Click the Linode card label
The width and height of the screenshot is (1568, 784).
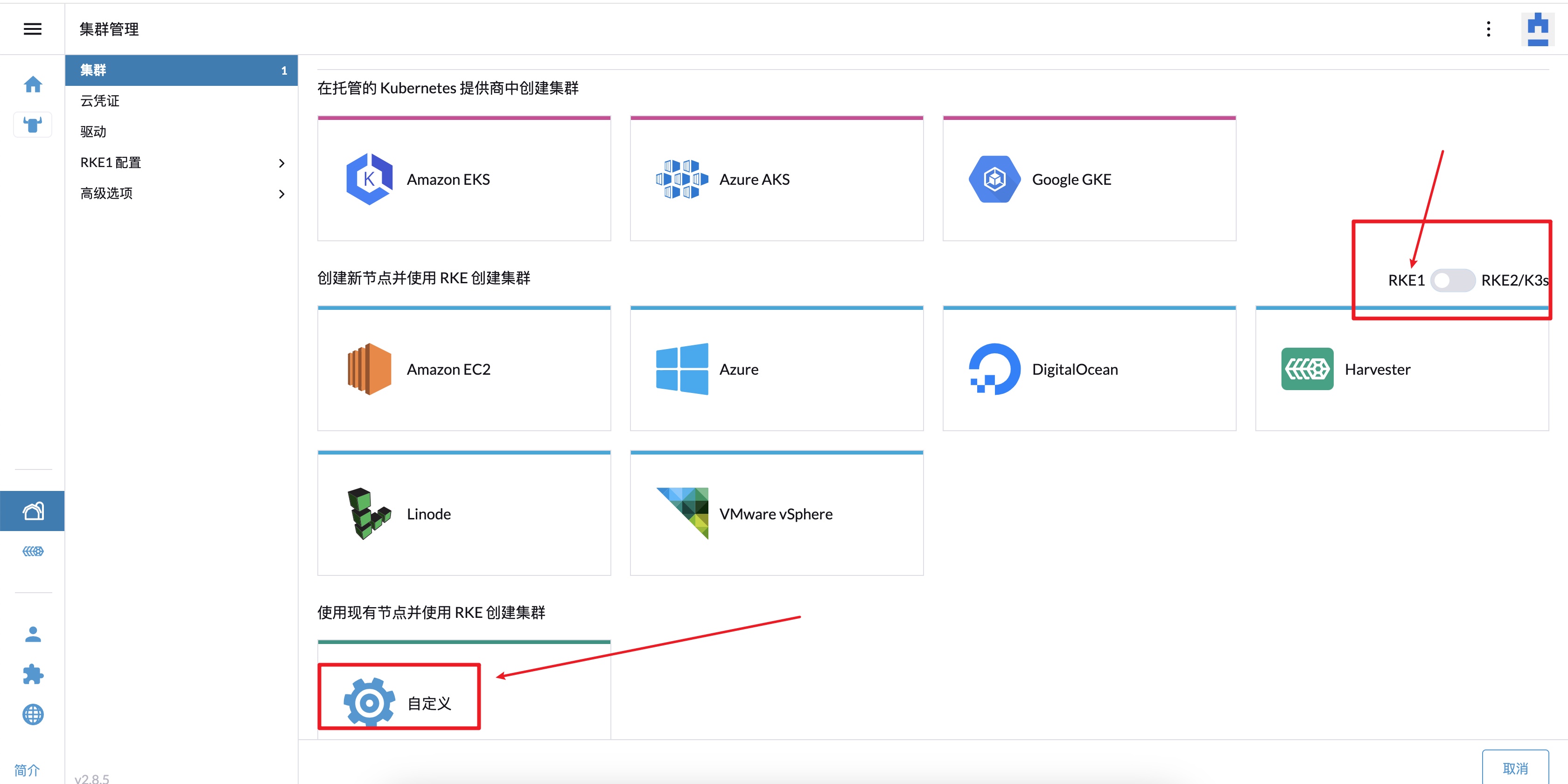[428, 514]
